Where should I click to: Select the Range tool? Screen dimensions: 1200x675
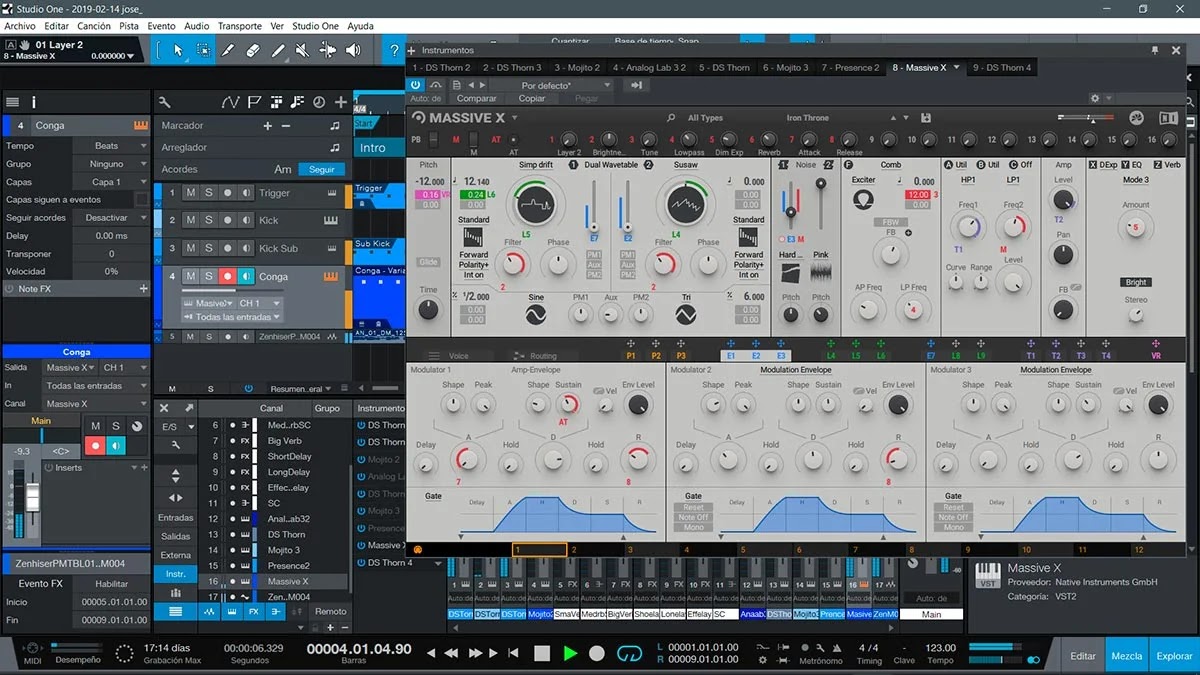tap(203, 49)
